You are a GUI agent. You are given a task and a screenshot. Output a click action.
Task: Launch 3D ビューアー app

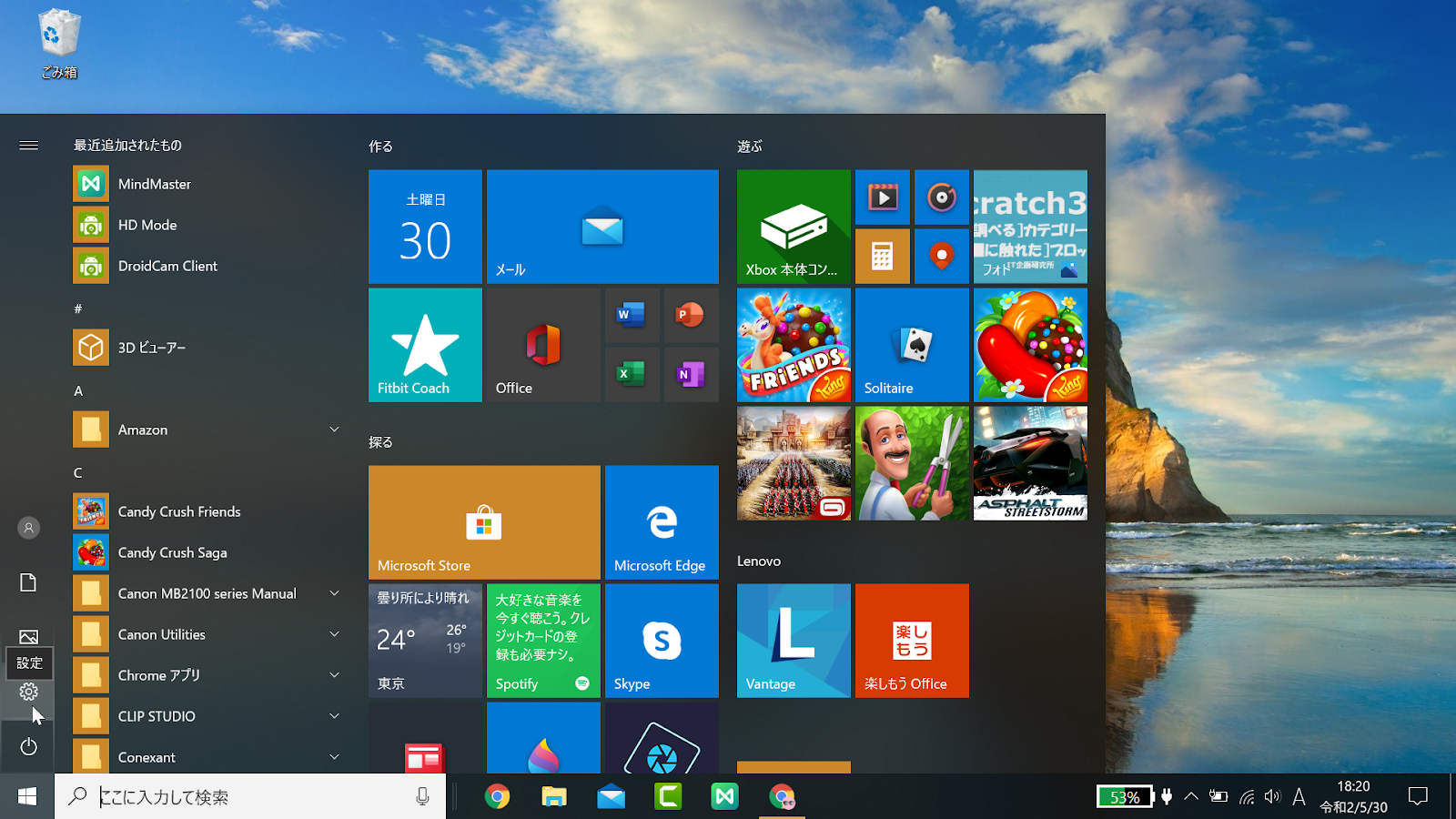coord(207,348)
